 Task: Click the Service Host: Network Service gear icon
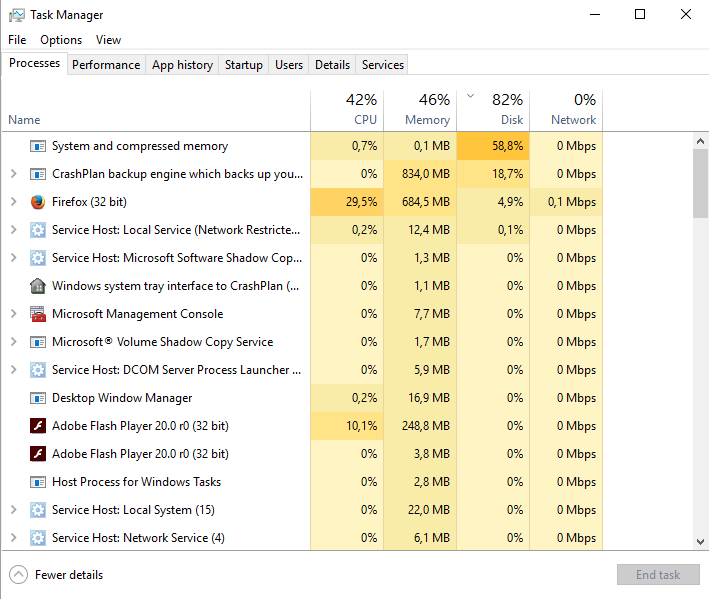click(38, 538)
